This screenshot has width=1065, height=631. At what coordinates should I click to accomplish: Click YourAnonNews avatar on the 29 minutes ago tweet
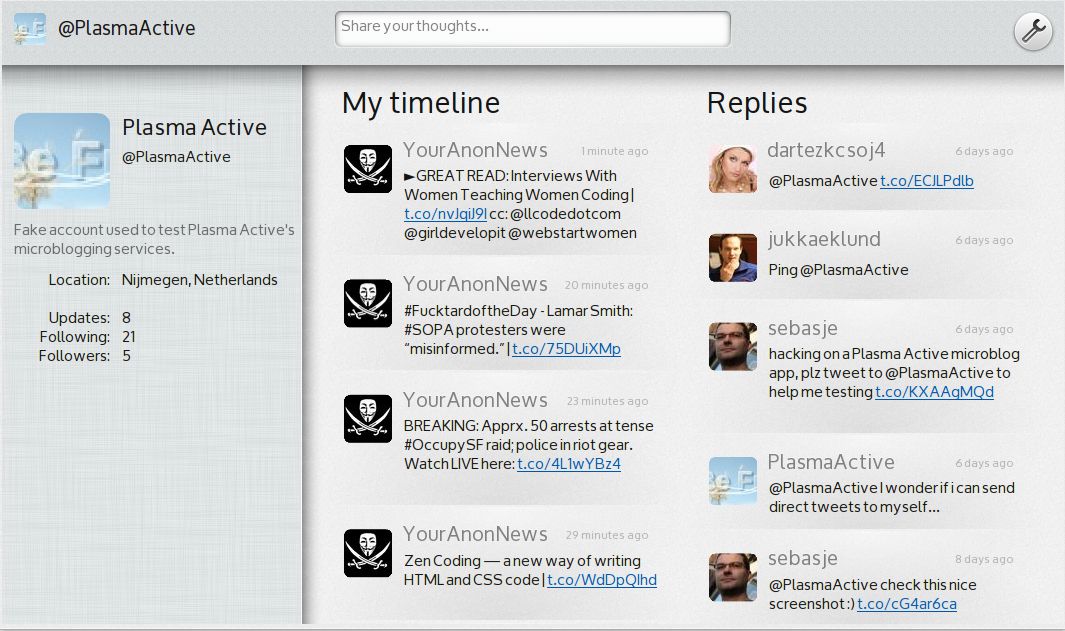pyautogui.click(x=367, y=553)
